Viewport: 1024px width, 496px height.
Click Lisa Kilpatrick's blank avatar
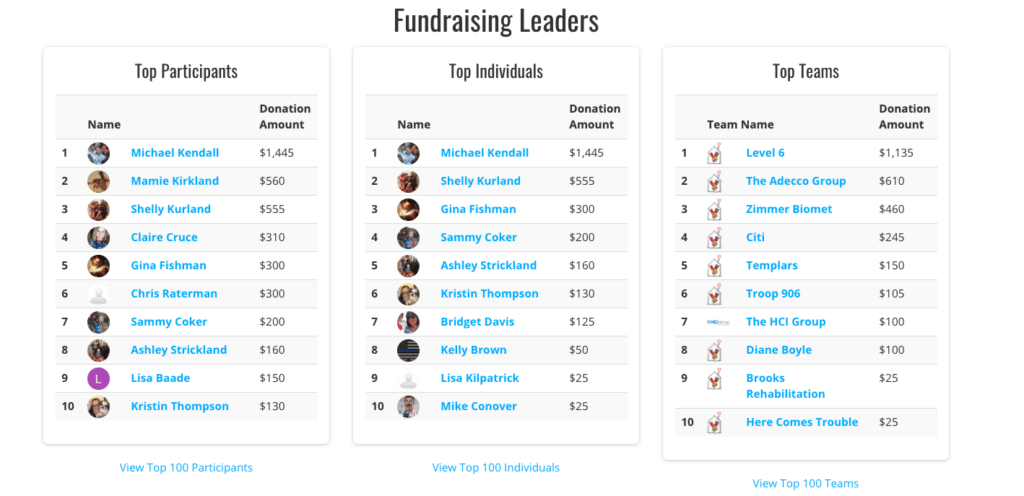pyautogui.click(x=408, y=378)
